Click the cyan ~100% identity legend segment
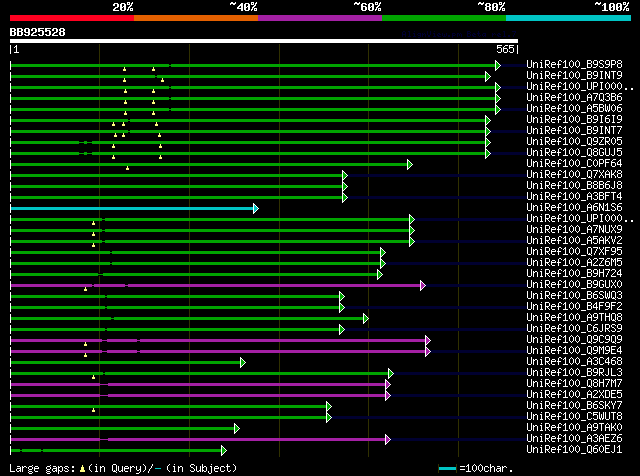Viewport: 640px width, 476px height. [x=569, y=18]
